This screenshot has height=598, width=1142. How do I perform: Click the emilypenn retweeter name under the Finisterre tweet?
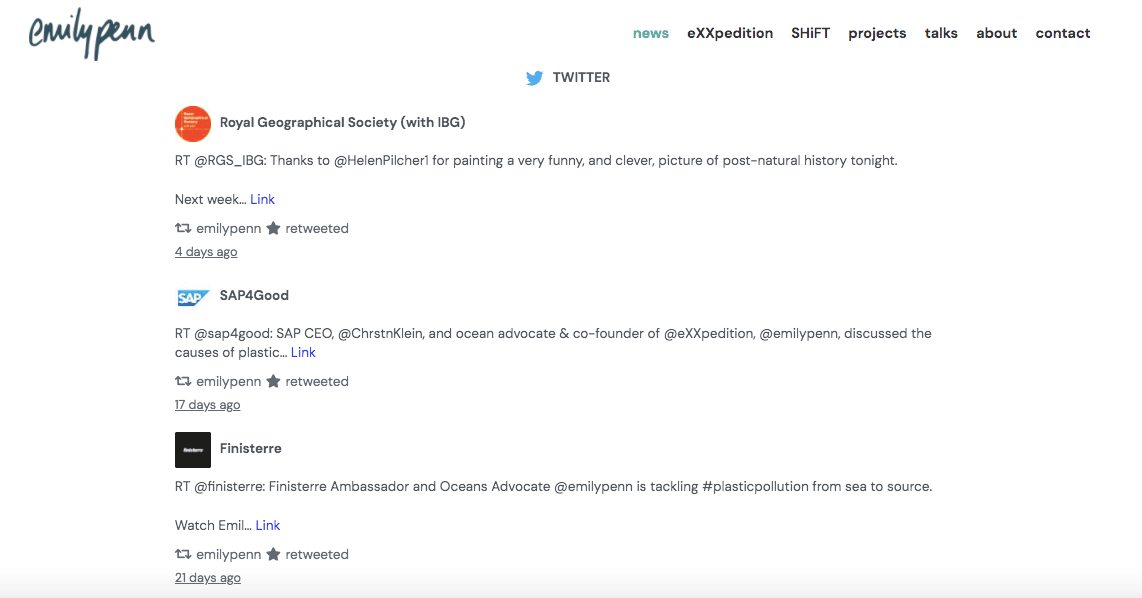(228, 554)
